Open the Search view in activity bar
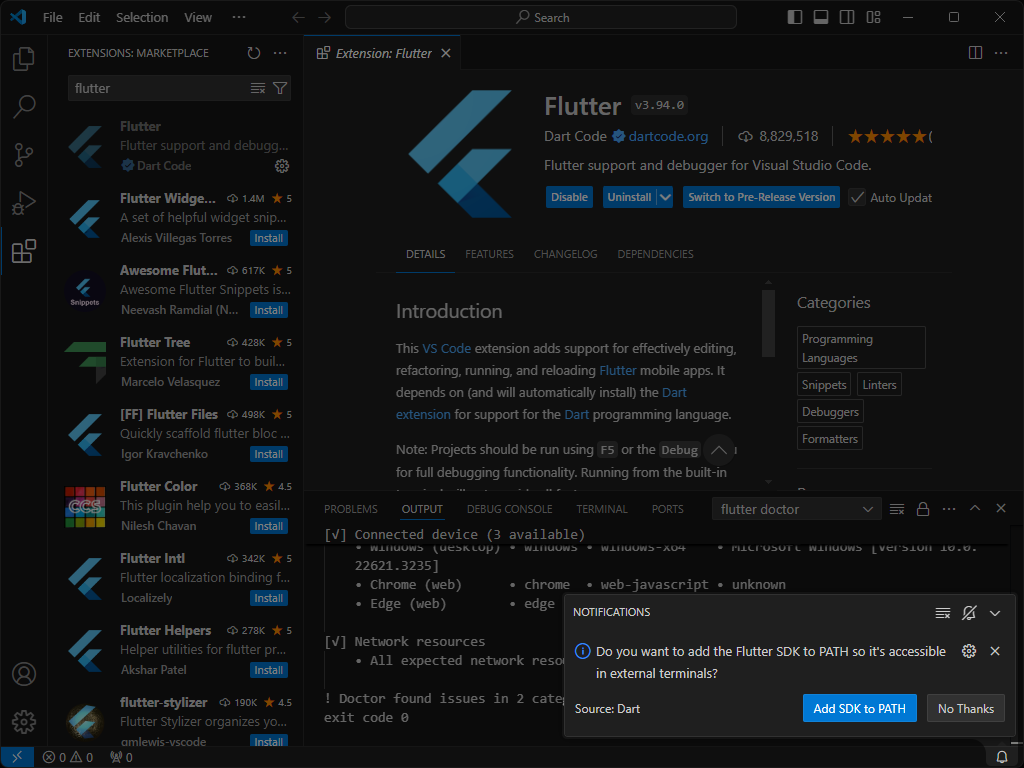Image resolution: width=1024 pixels, height=768 pixels. [x=24, y=106]
